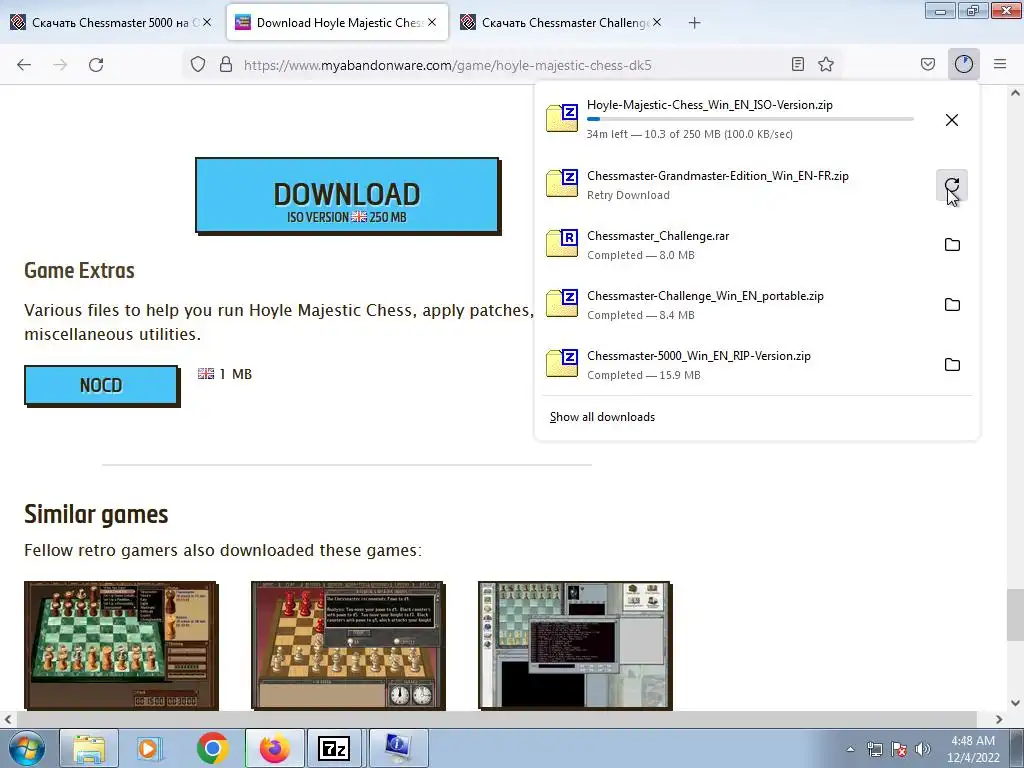The height and width of the screenshot is (768, 1024).
Task: Click the Hoyle-Majestic-Chess download progress bar
Action: pyautogui.click(x=750, y=119)
